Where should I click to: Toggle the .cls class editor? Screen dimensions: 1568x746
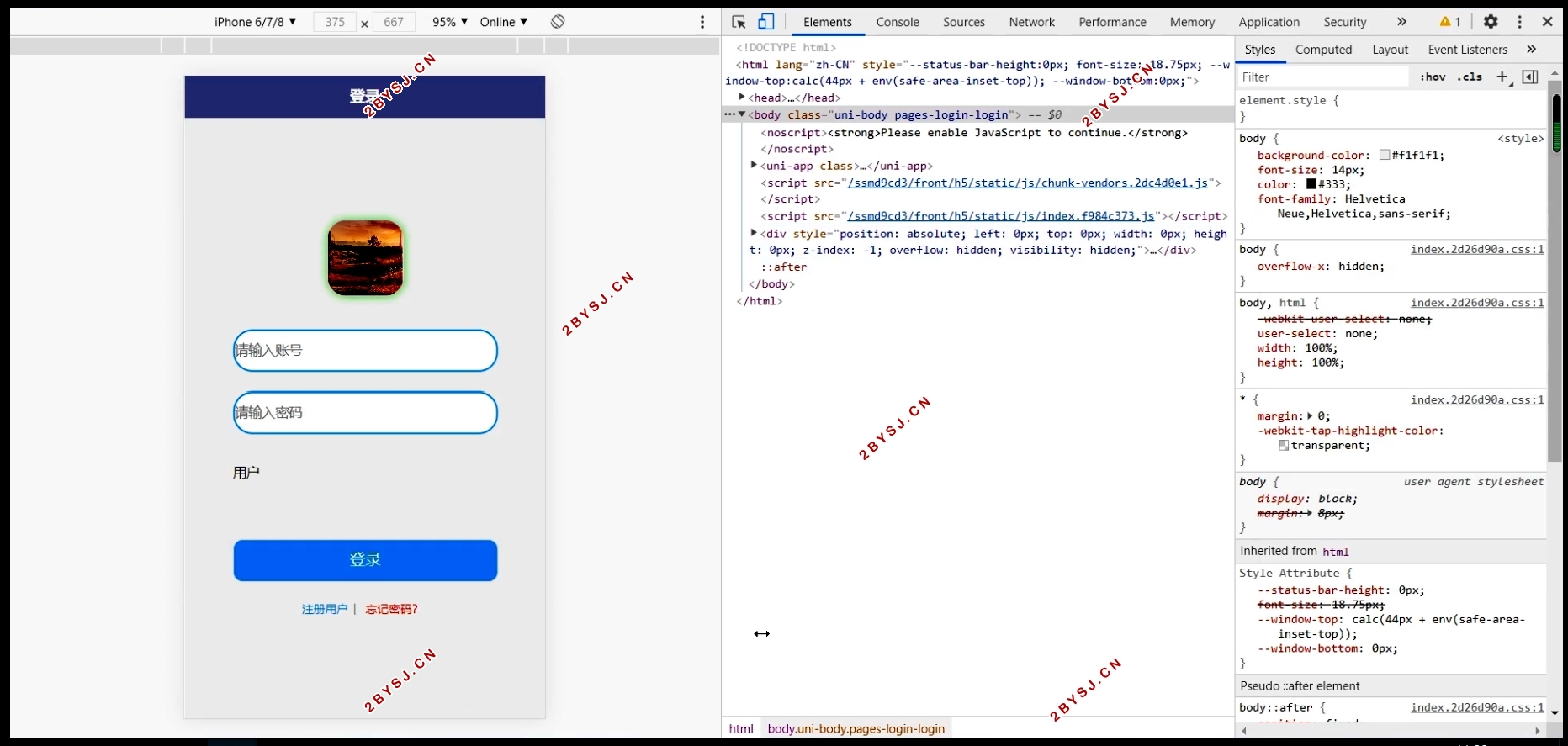pyautogui.click(x=1470, y=77)
